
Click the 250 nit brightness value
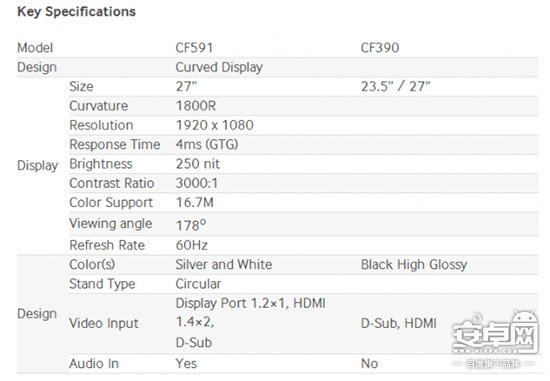coord(198,164)
